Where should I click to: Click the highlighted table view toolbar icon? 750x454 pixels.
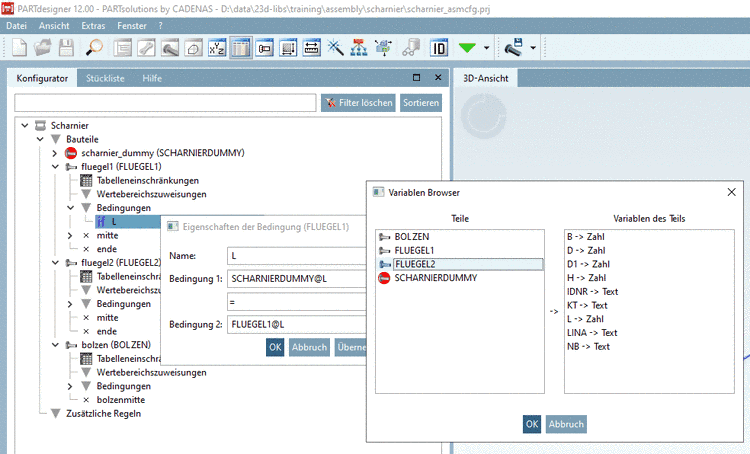[241, 48]
